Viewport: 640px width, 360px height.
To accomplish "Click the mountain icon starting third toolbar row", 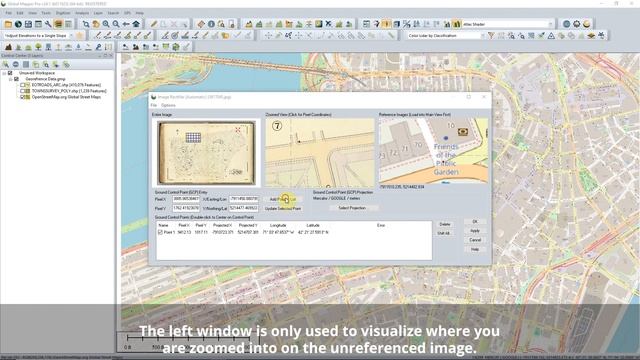I will 8,47.
